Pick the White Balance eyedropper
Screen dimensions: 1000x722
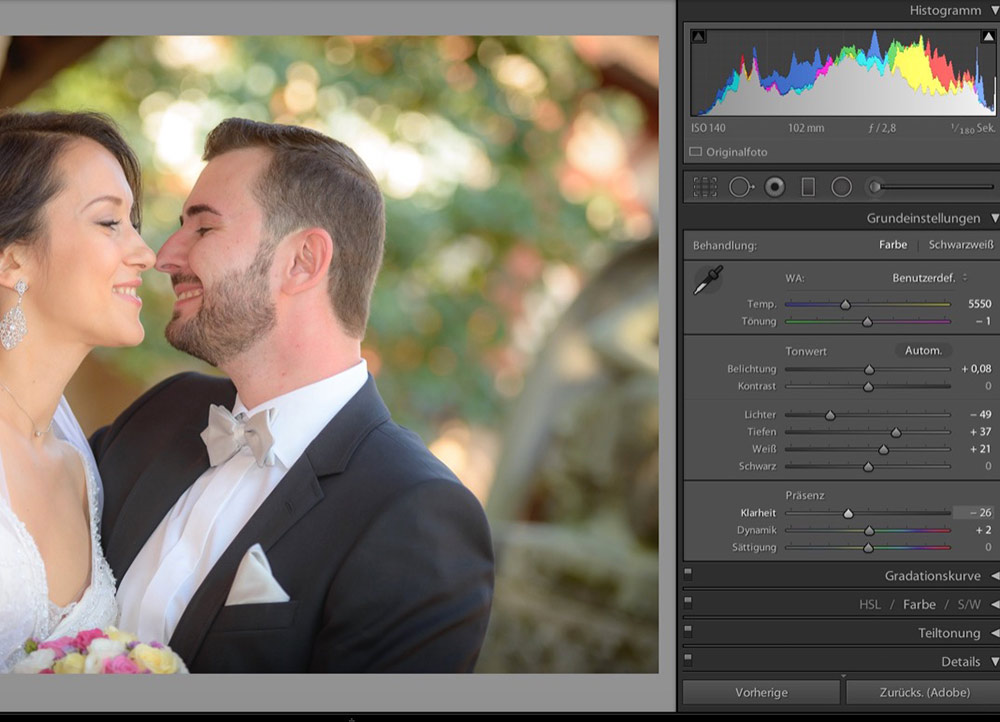(x=708, y=281)
